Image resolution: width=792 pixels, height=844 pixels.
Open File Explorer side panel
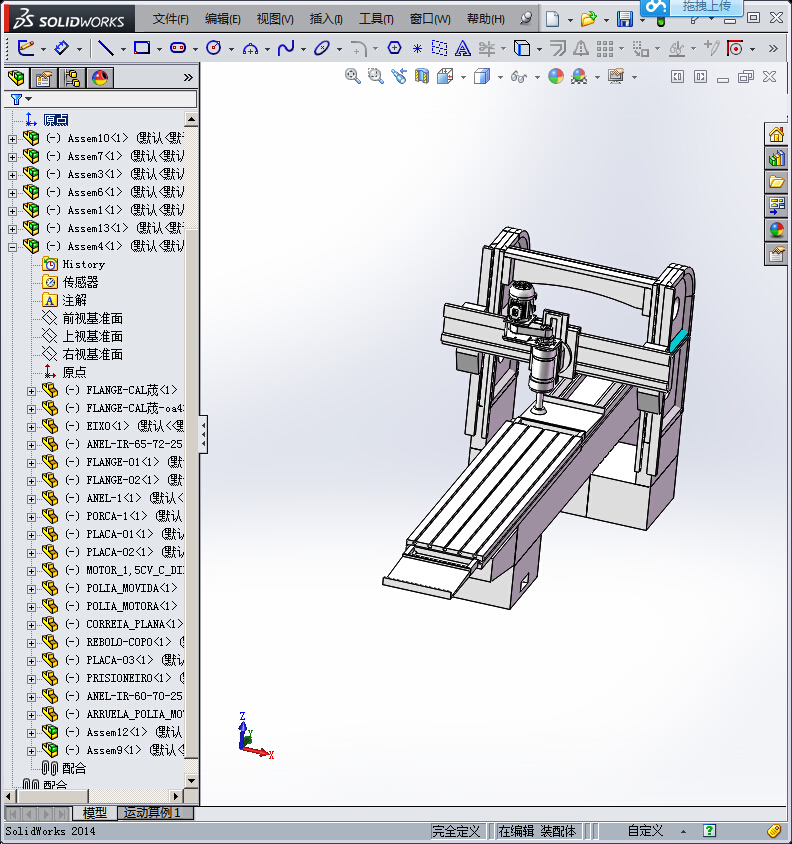tap(776, 182)
